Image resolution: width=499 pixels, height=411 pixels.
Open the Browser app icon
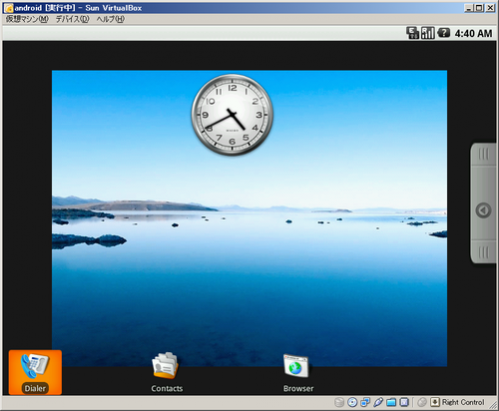[x=298, y=373]
